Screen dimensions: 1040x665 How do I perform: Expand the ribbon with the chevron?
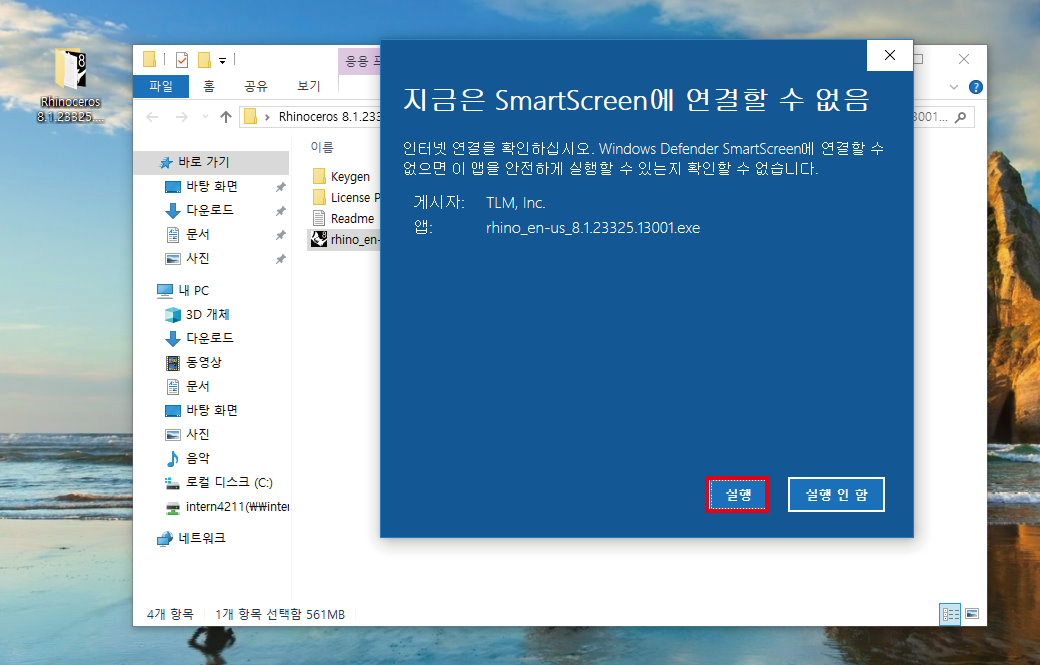tap(954, 87)
